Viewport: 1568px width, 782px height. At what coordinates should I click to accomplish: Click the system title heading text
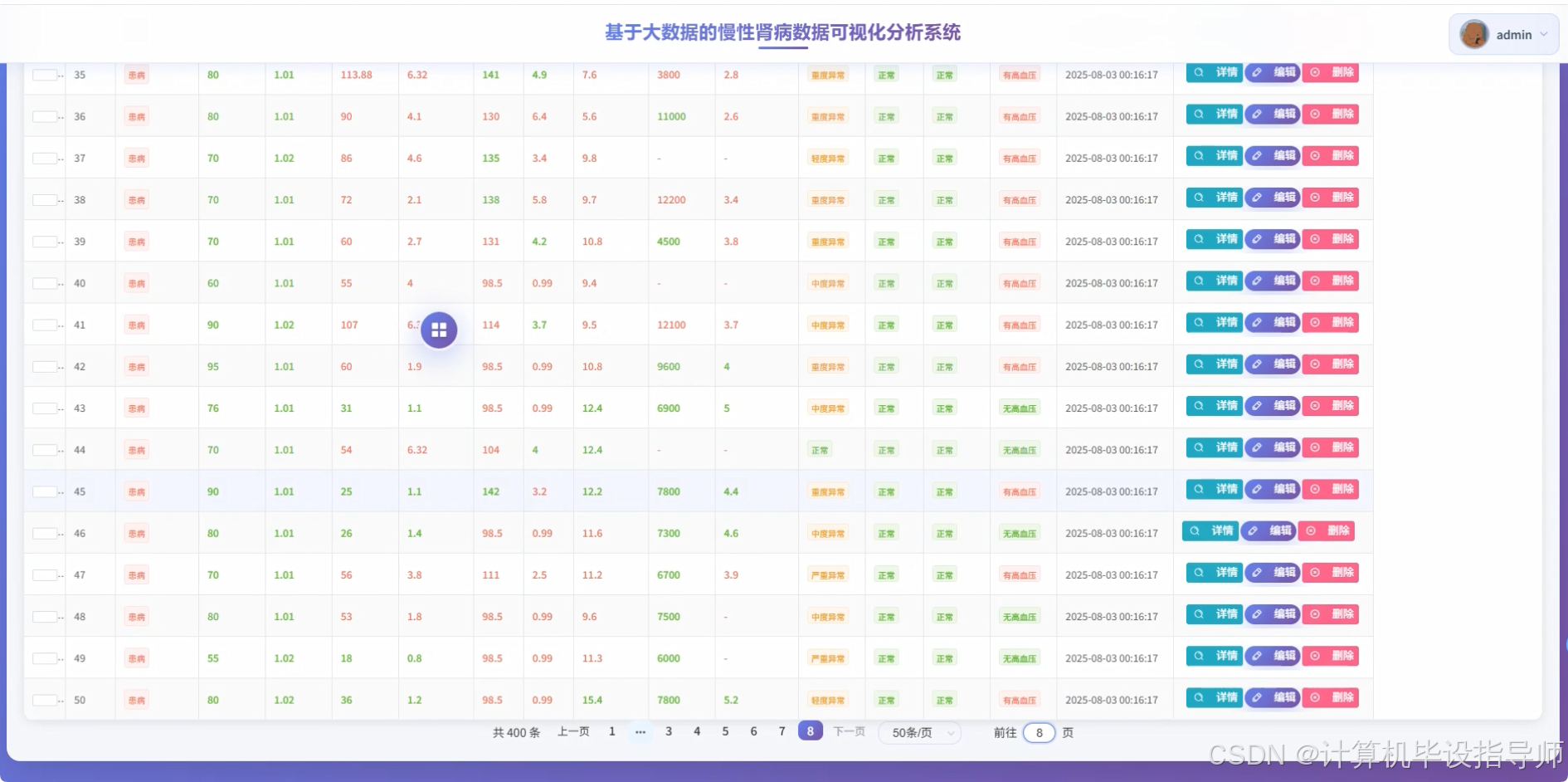[782, 32]
